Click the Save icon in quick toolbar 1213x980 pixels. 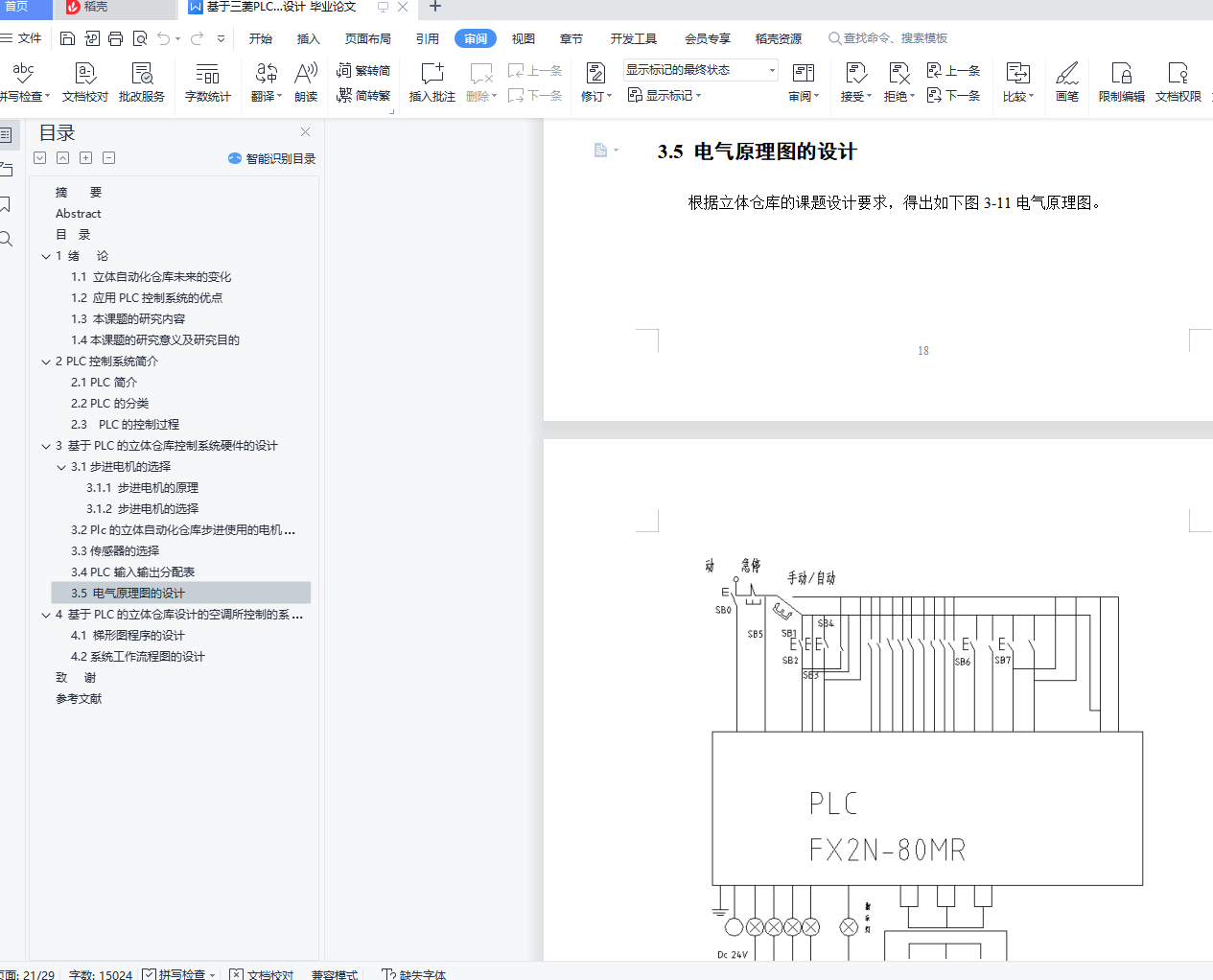pos(67,38)
